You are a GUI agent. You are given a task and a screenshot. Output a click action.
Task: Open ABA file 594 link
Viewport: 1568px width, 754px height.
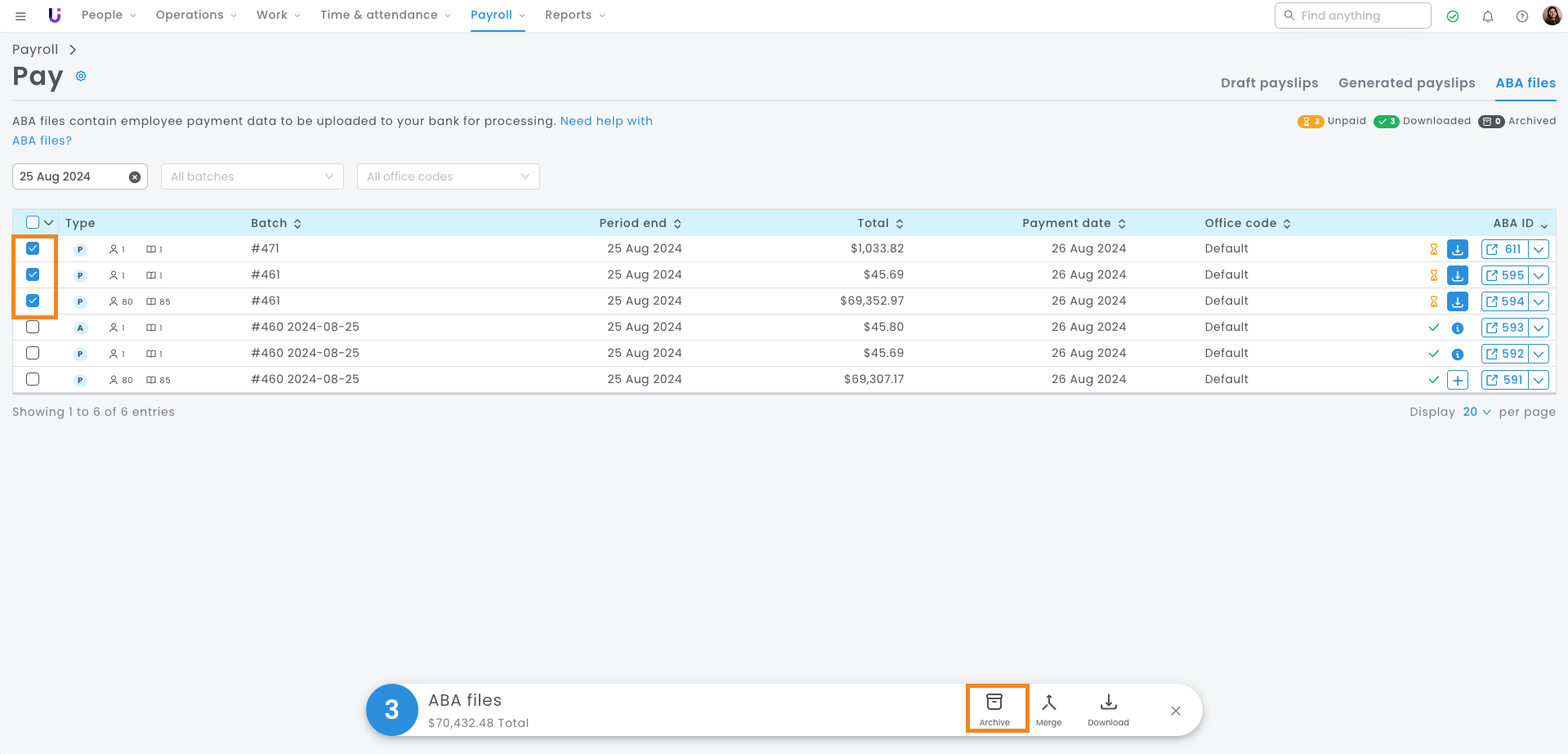(1504, 301)
